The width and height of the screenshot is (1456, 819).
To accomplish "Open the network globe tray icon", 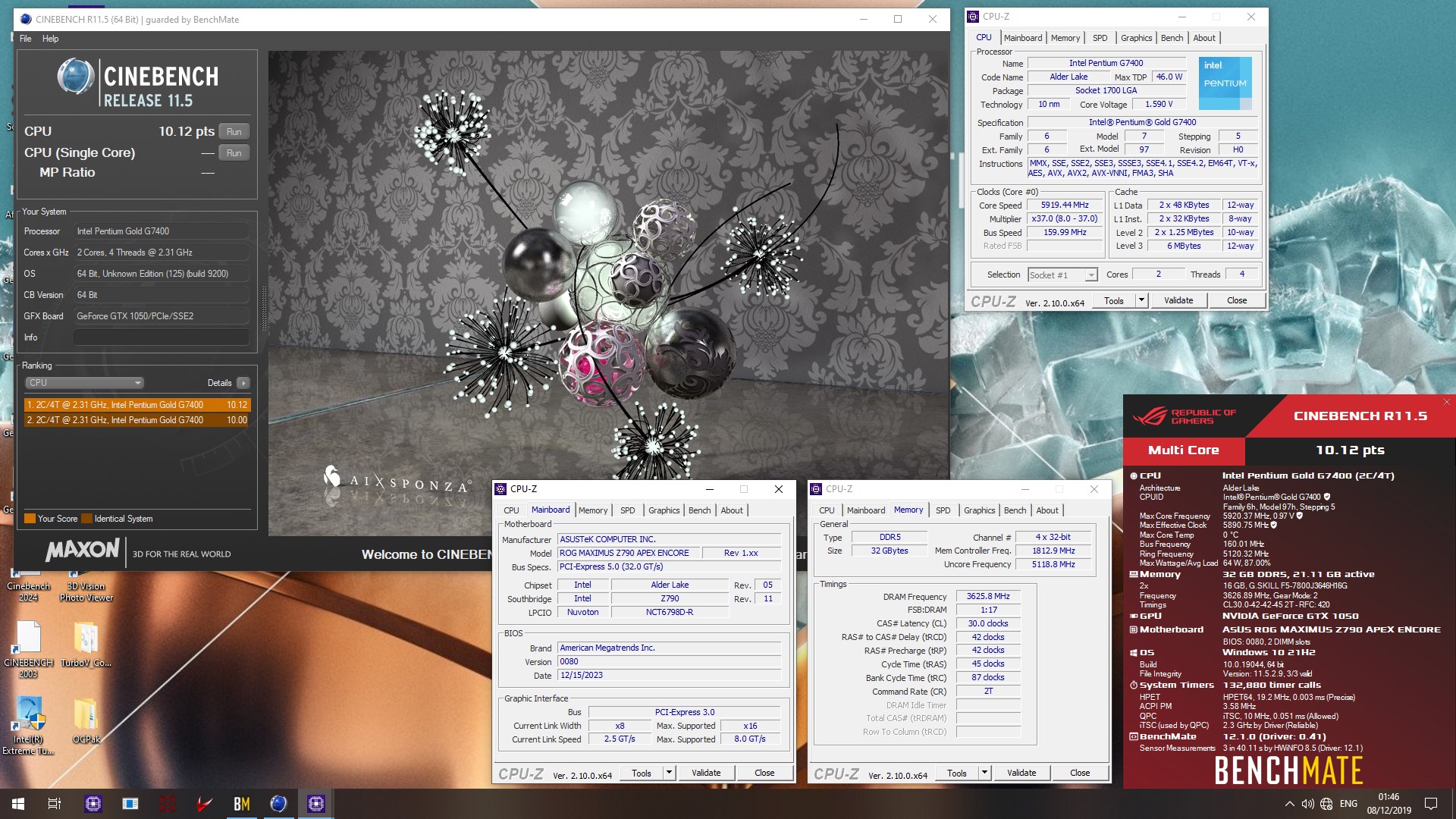I will pos(1326,804).
